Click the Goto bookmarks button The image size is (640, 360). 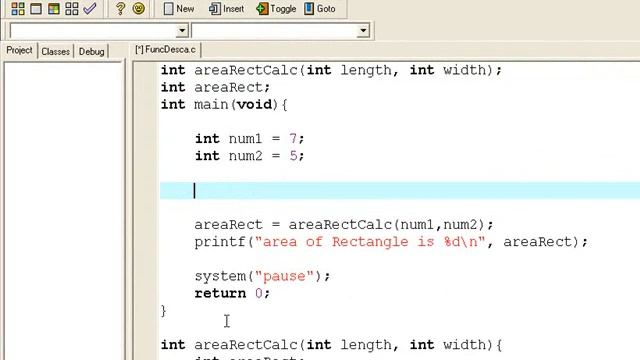click(x=320, y=9)
